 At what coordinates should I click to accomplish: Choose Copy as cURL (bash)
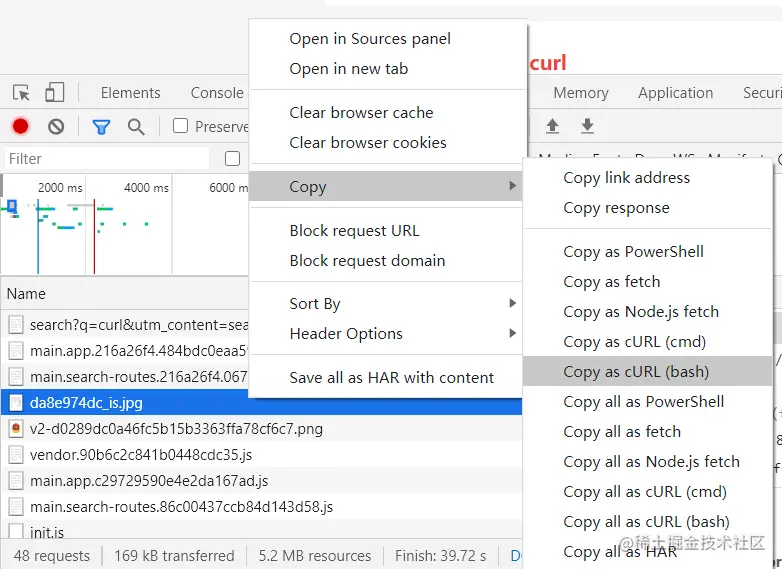[647, 372]
